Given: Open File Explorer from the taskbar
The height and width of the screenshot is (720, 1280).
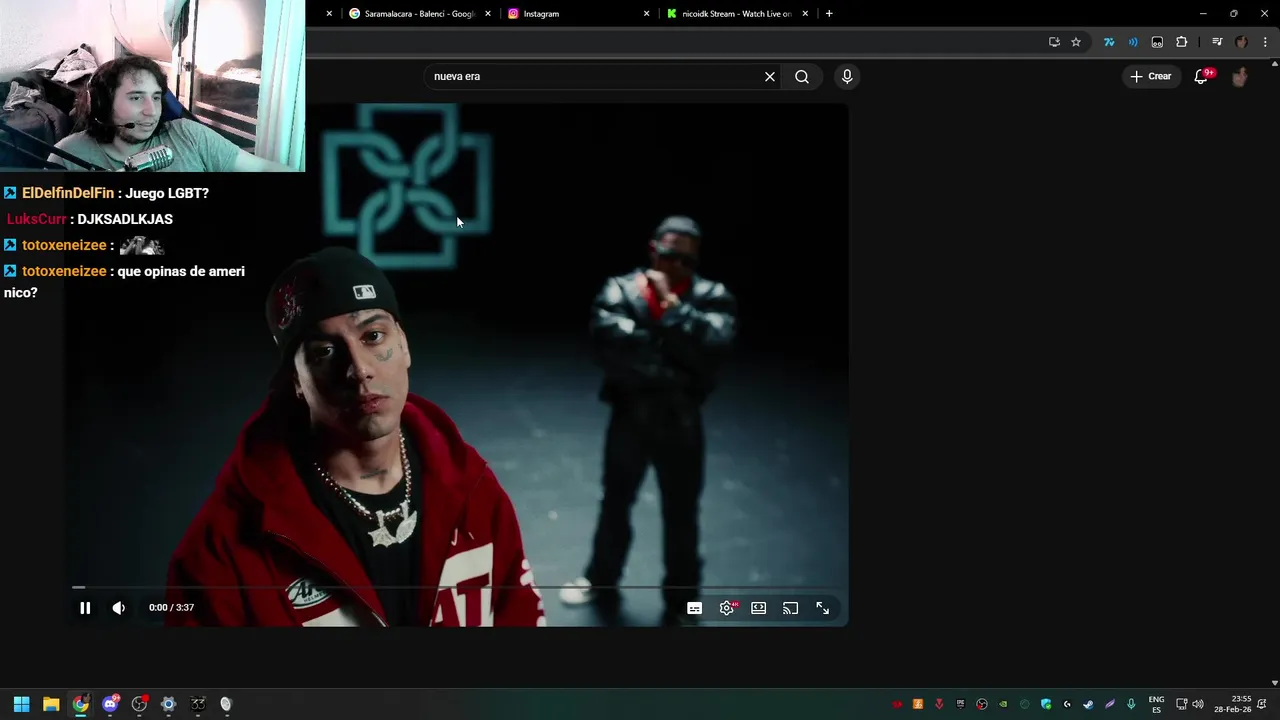Looking at the screenshot, I should point(51,704).
